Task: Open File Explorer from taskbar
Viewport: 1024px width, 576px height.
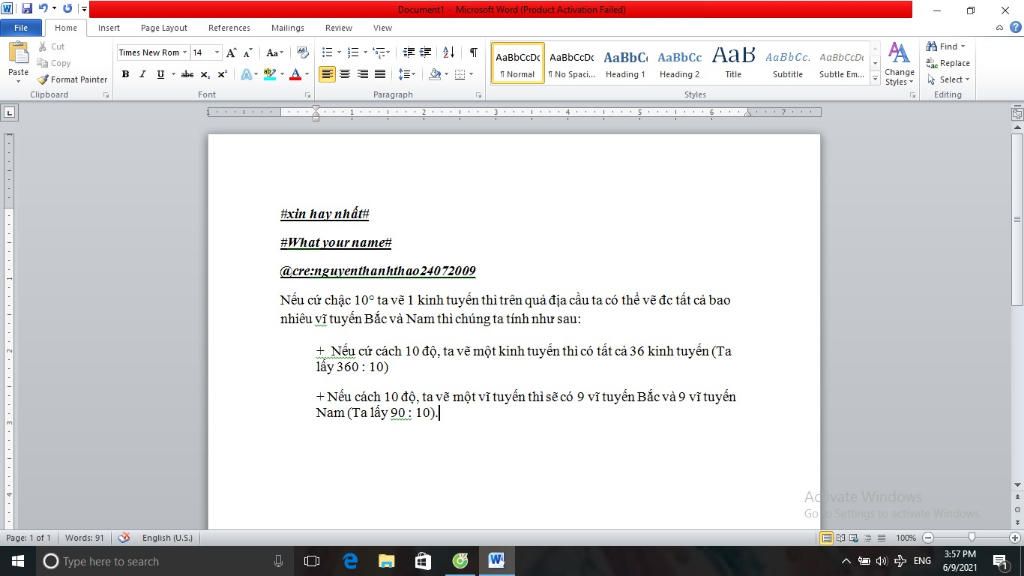Action: coord(387,561)
